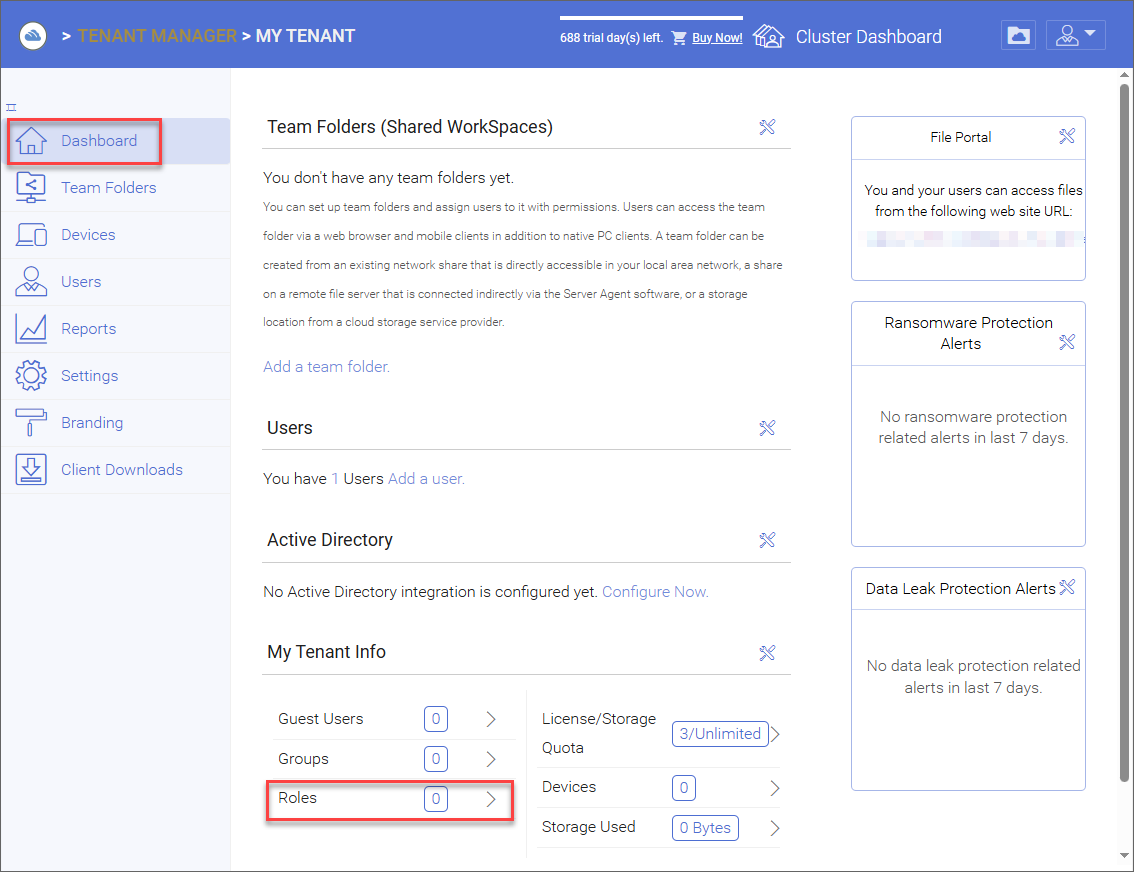
Task: Click the Add a team folder link
Action: [326, 367]
